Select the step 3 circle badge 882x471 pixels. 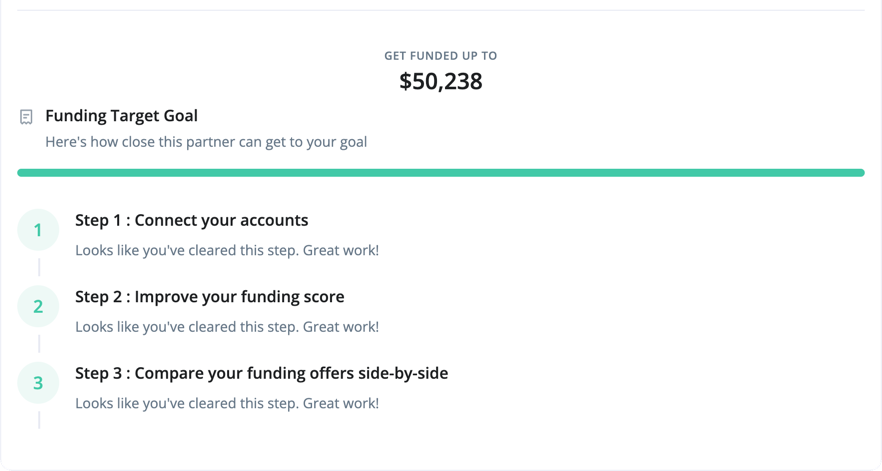tap(38, 383)
